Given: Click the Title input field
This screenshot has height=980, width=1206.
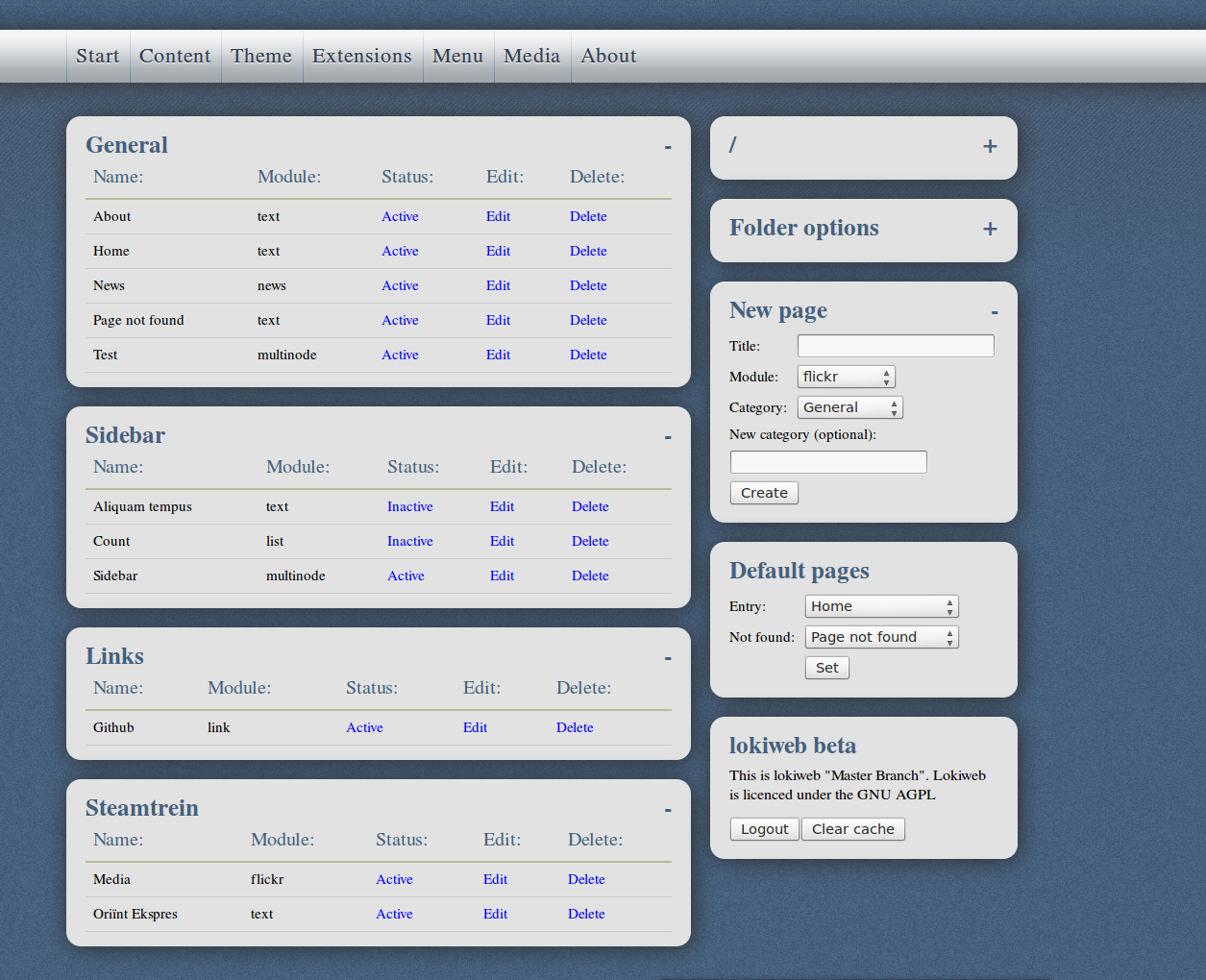Looking at the screenshot, I should [895, 345].
